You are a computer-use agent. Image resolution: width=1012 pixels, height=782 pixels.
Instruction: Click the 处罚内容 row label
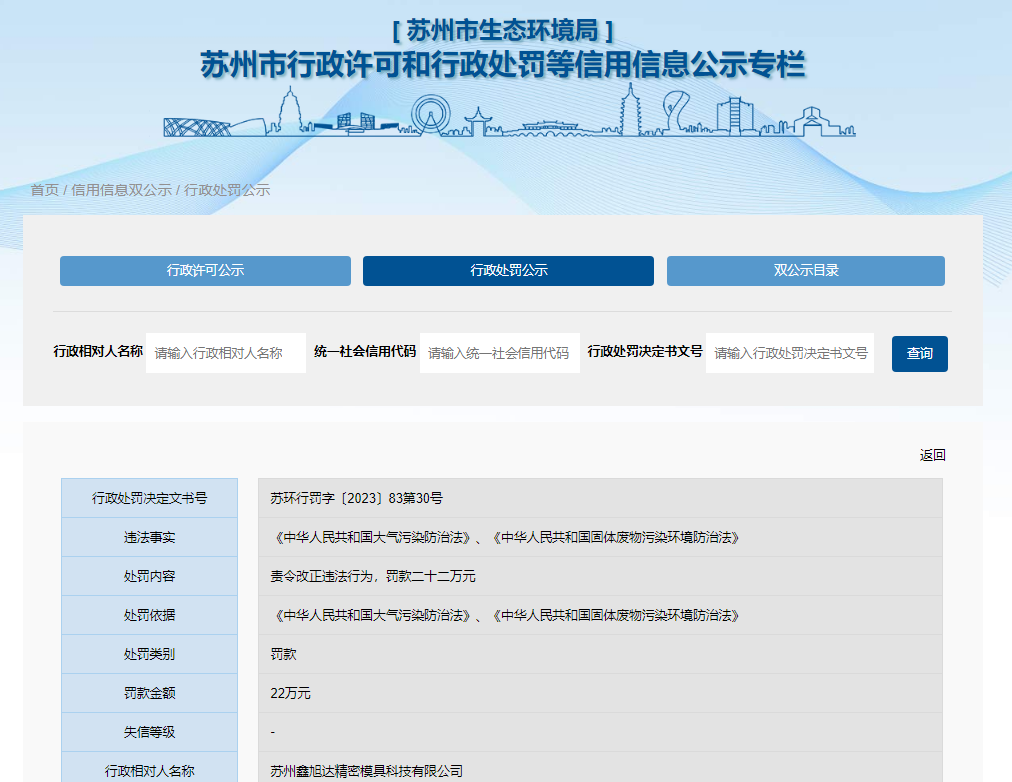(x=149, y=576)
